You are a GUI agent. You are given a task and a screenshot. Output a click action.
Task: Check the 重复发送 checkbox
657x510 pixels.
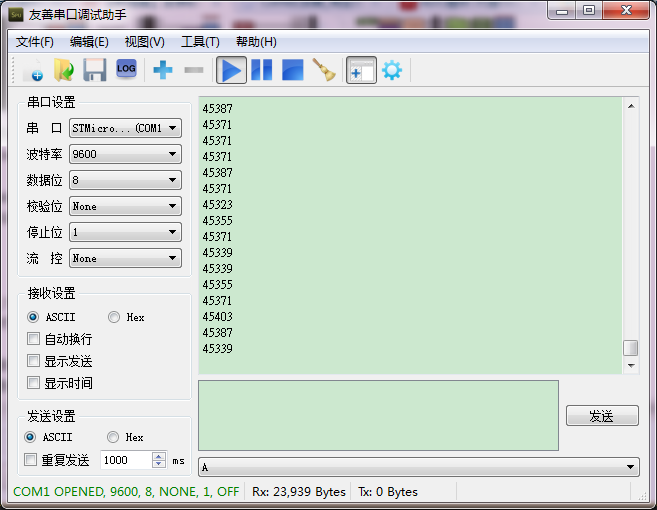pyautogui.click(x=31, y=460)
